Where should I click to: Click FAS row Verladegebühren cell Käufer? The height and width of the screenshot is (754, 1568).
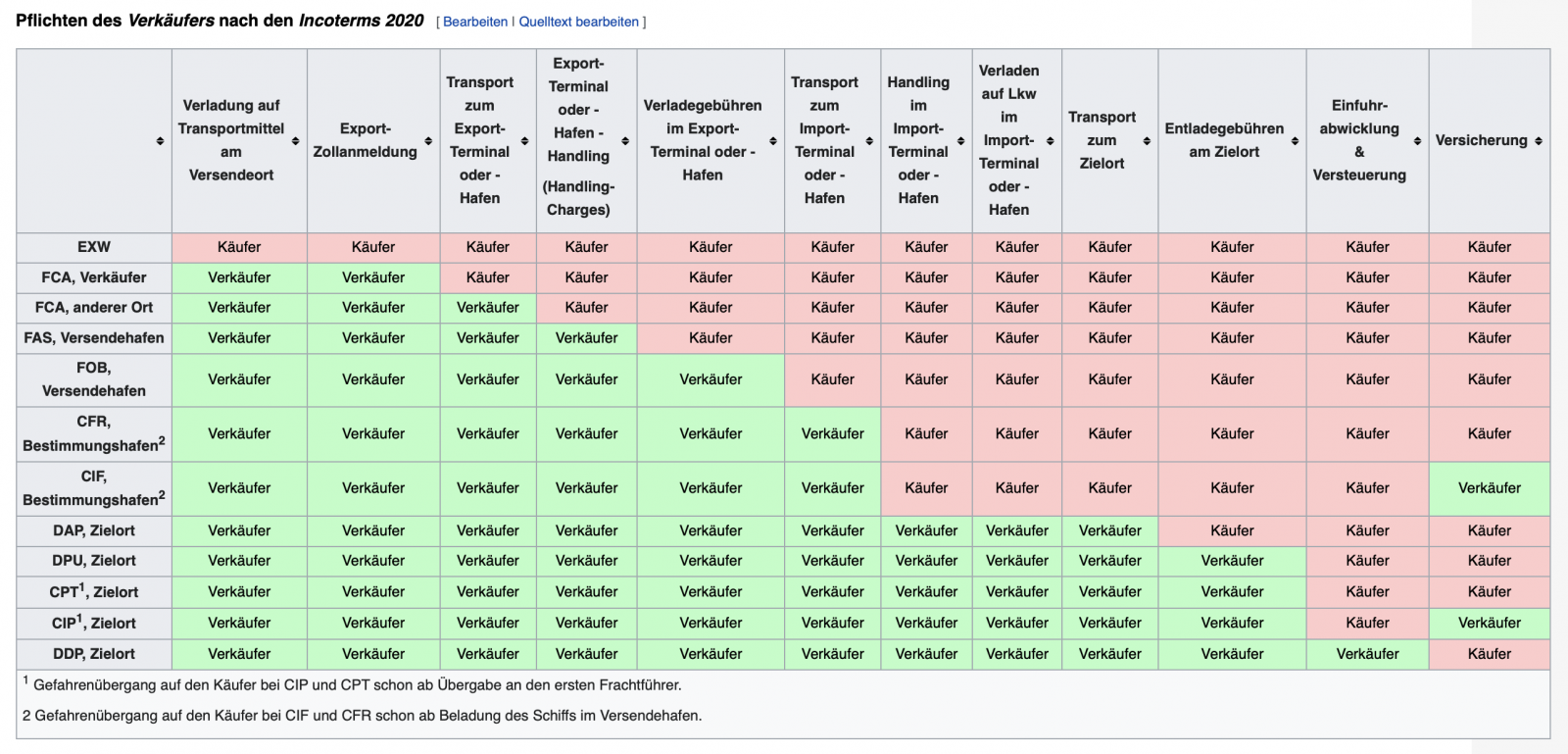[710, 337]
